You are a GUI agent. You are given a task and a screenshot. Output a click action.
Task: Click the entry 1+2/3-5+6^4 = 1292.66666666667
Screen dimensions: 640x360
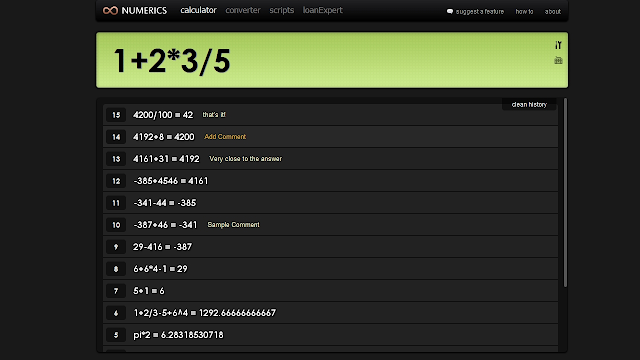pos(204,313)
